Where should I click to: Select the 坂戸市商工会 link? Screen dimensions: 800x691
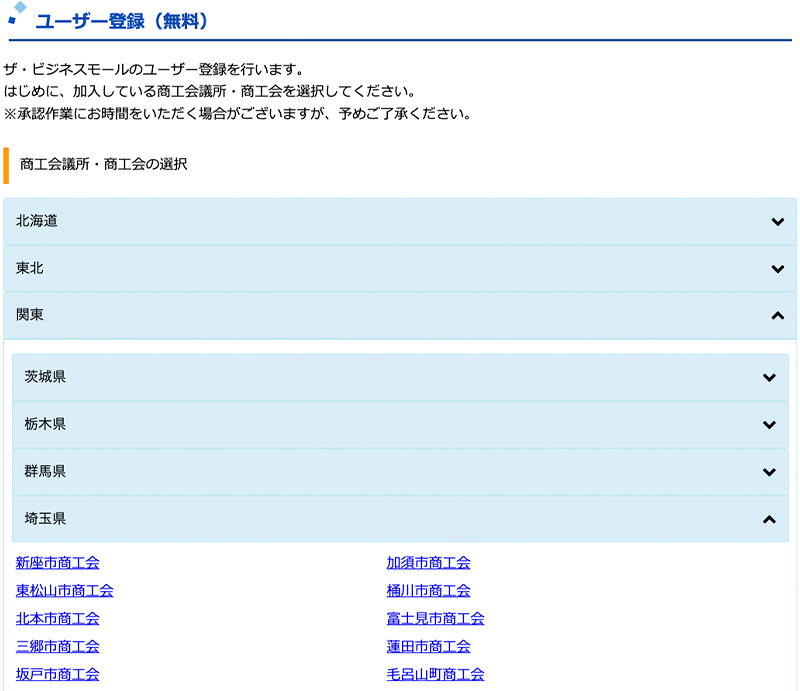point(58,675)
